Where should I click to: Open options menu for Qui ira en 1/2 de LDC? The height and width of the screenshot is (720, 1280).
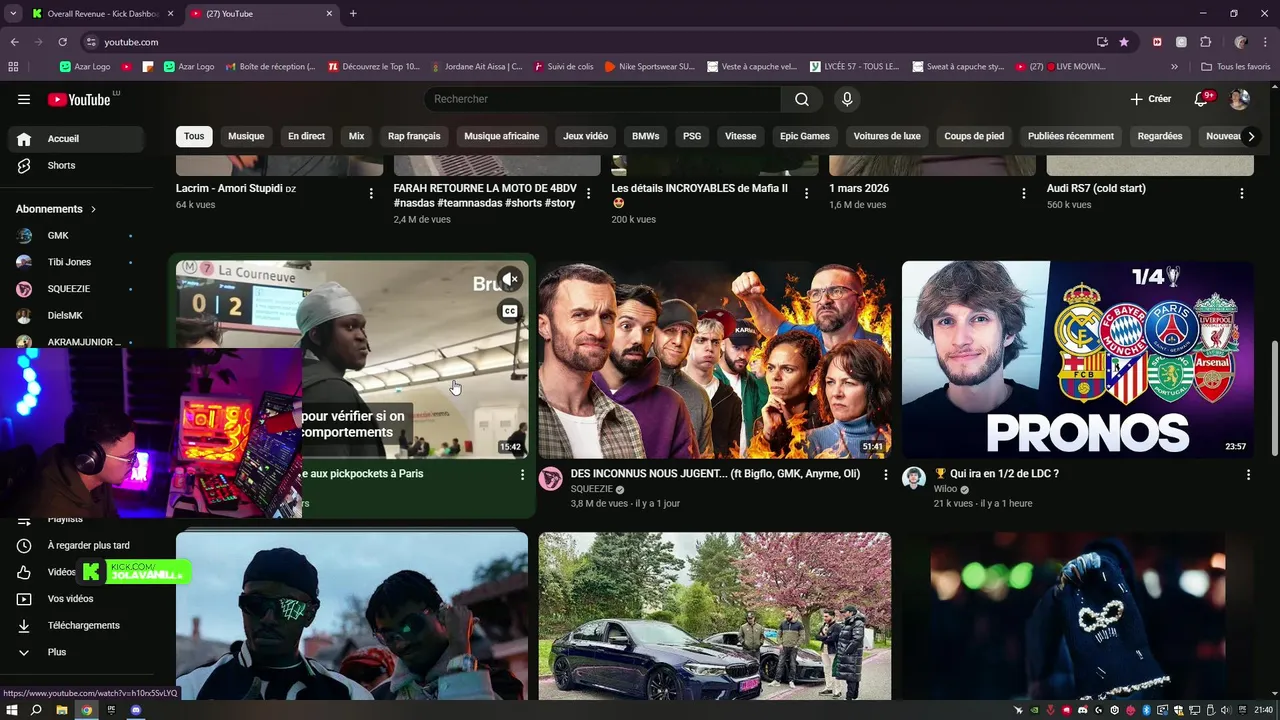[x=1248, y=475]
